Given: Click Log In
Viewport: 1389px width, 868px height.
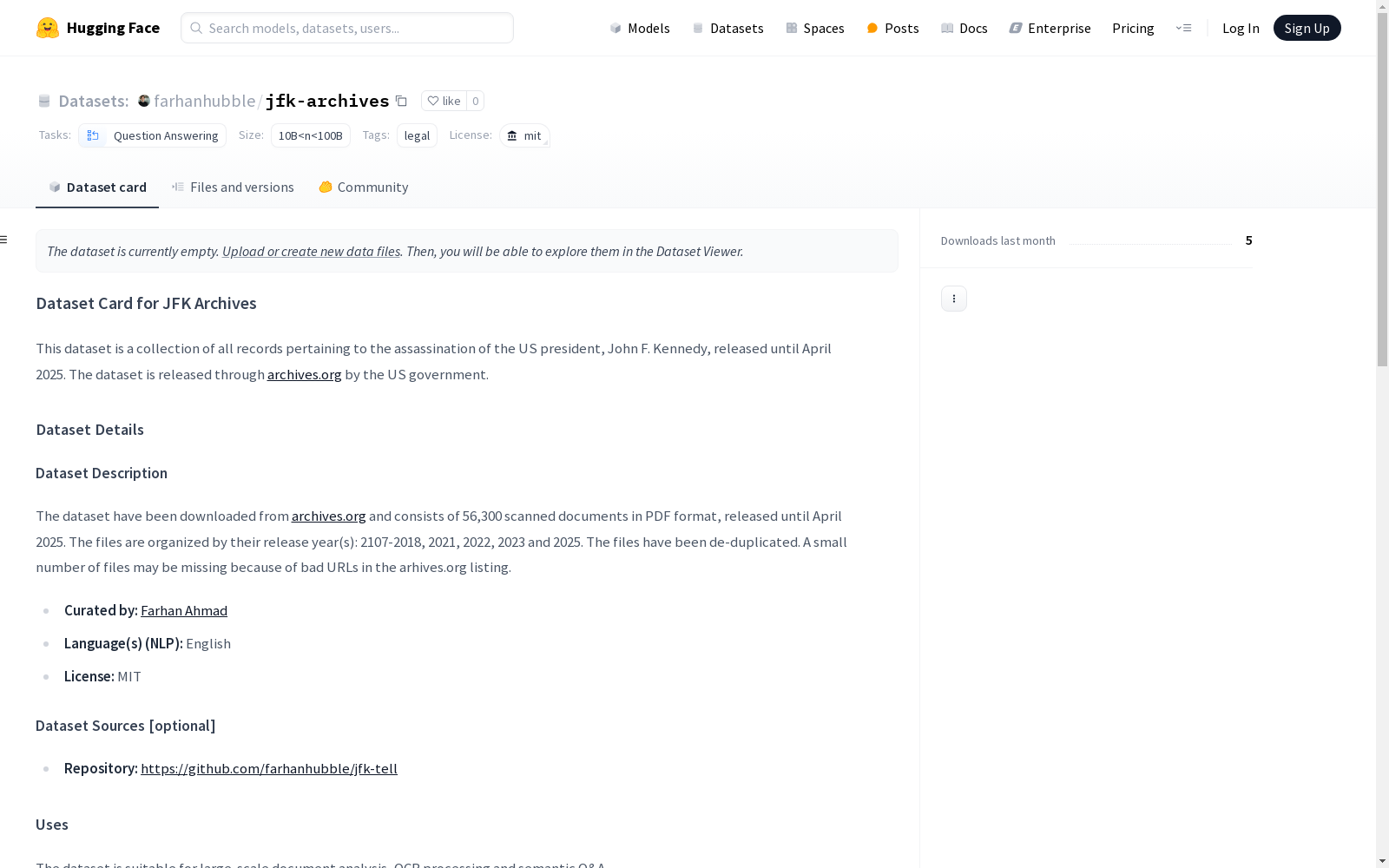Looking at the screenshot, I should click(1241, 28).
